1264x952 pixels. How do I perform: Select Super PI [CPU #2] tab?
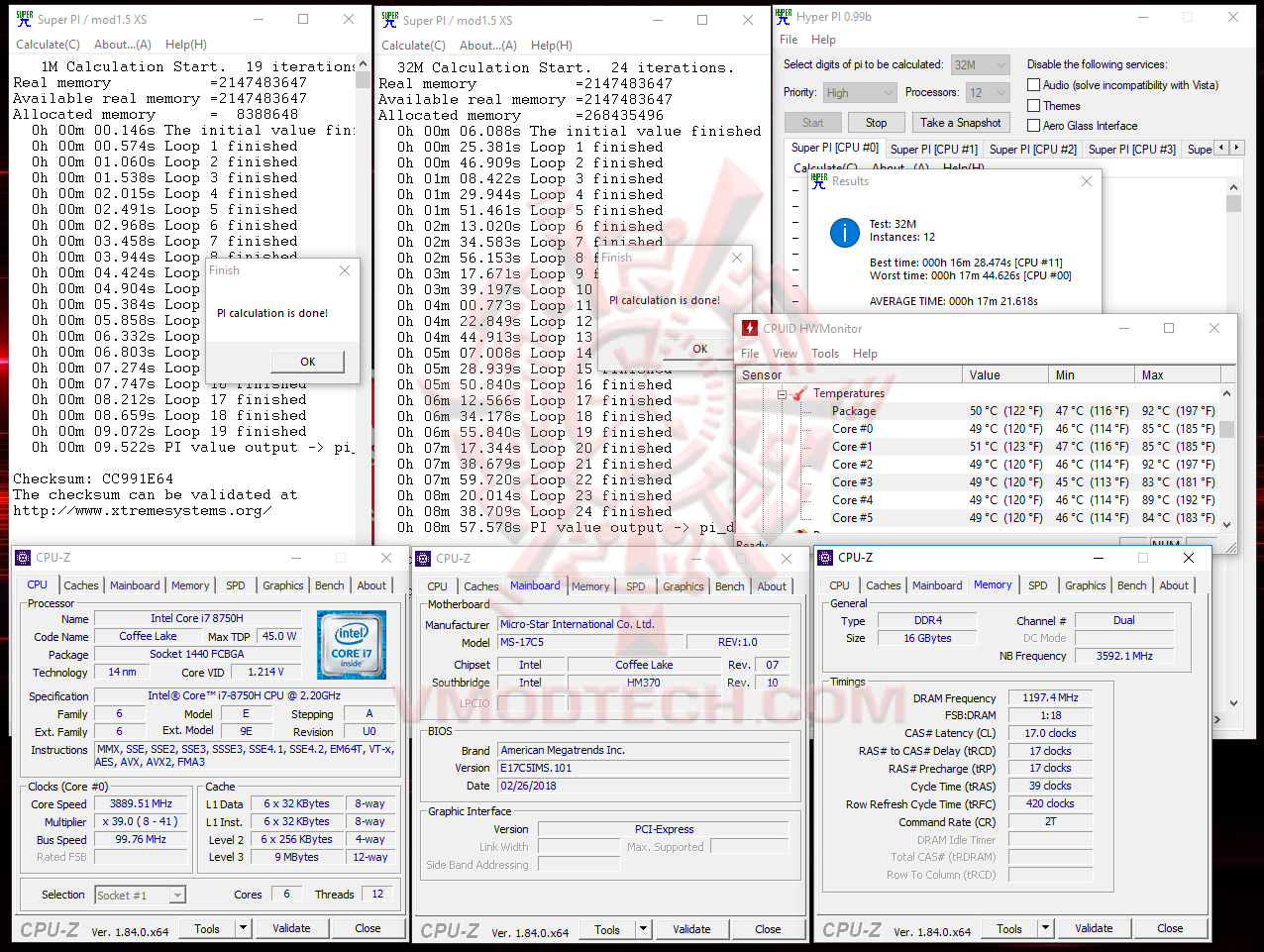tap(1033, 149)
